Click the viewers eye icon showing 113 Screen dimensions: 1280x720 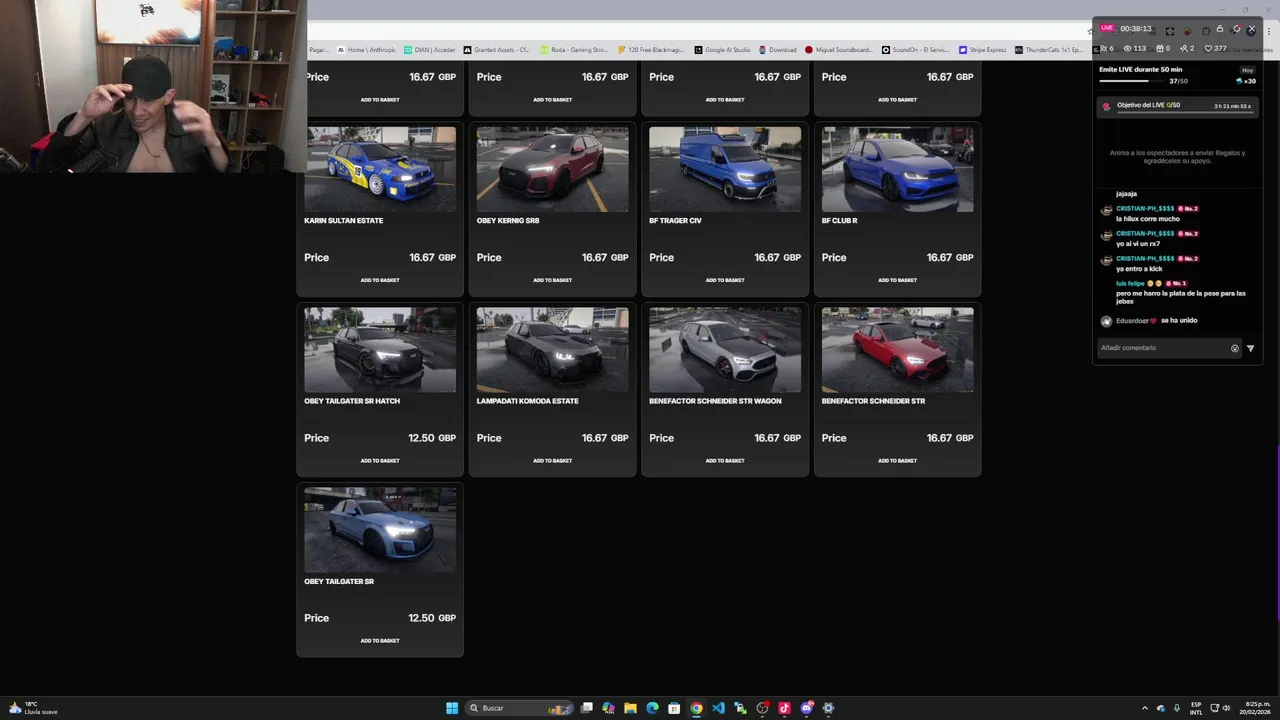(x=1127, y=48)
